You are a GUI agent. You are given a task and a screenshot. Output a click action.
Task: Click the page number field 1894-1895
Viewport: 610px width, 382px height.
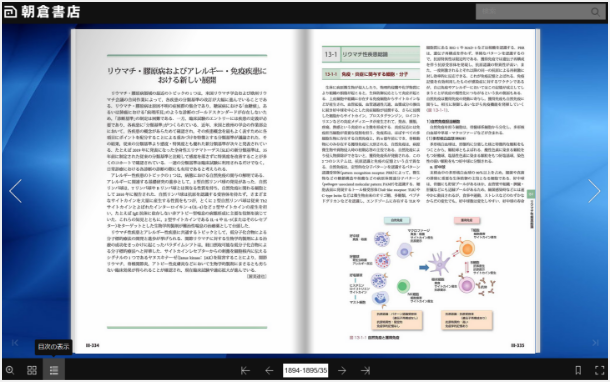click(x=305, y=370)
